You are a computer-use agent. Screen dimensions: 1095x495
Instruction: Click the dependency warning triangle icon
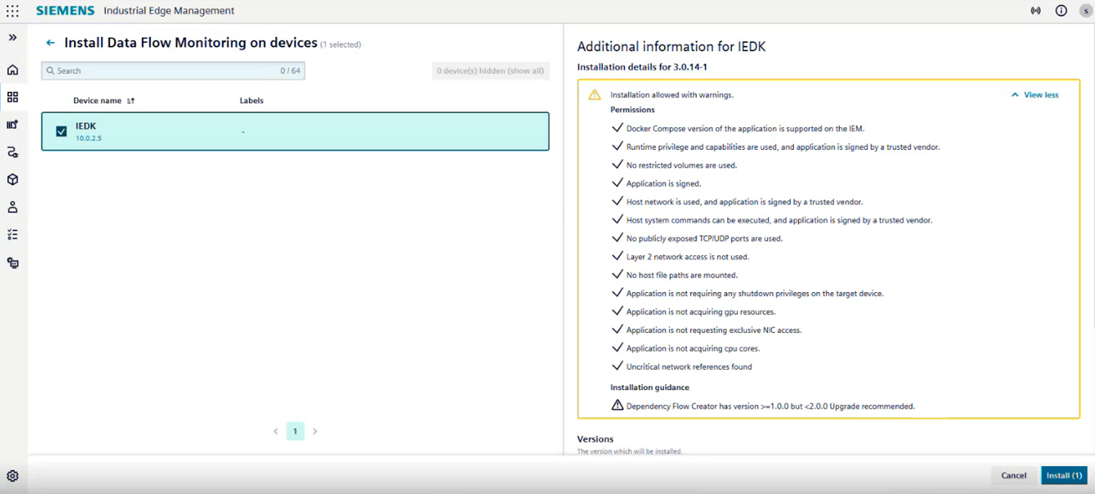click(617, 405)
